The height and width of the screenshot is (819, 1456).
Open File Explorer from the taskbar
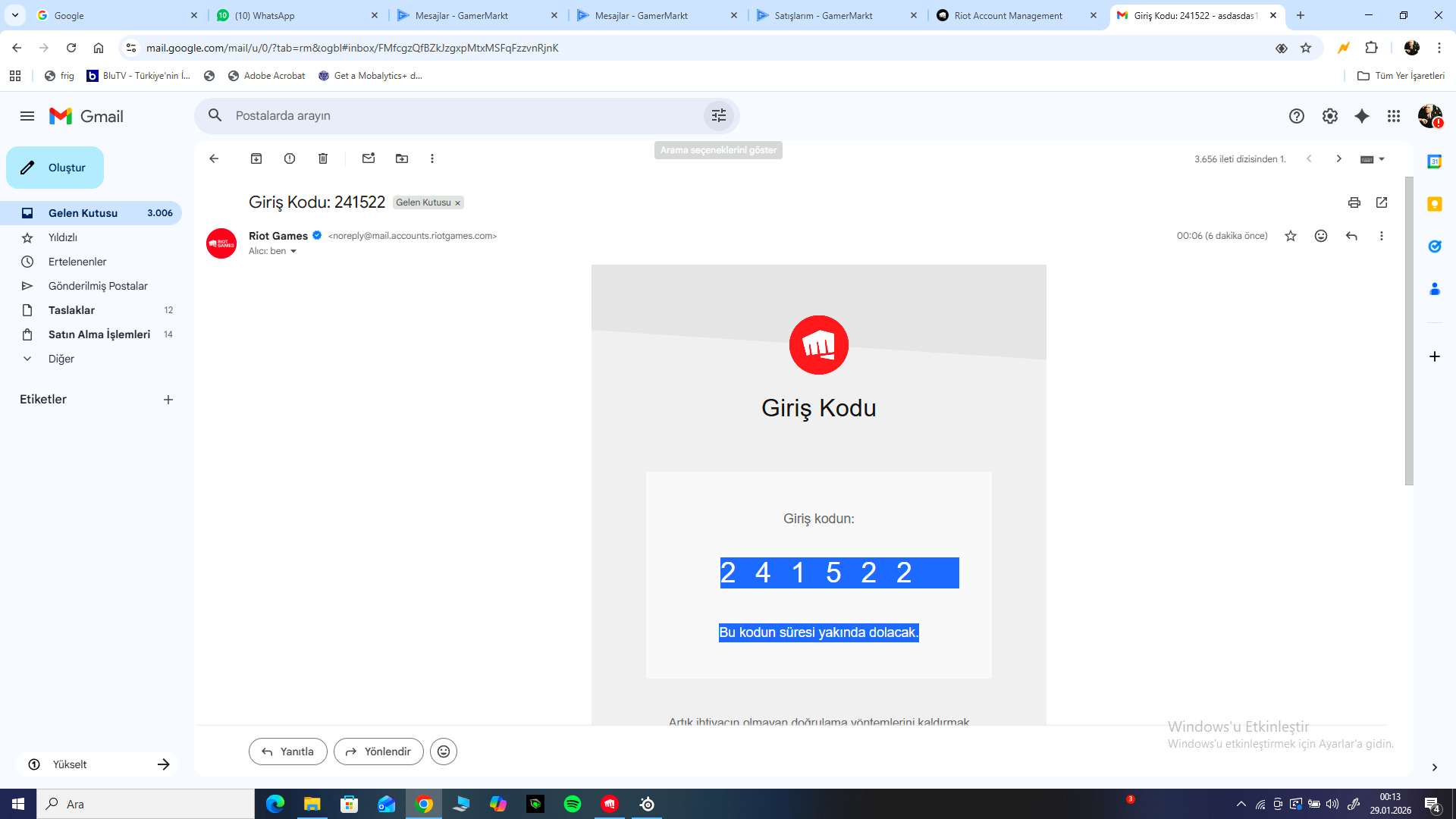click(312, 804)
